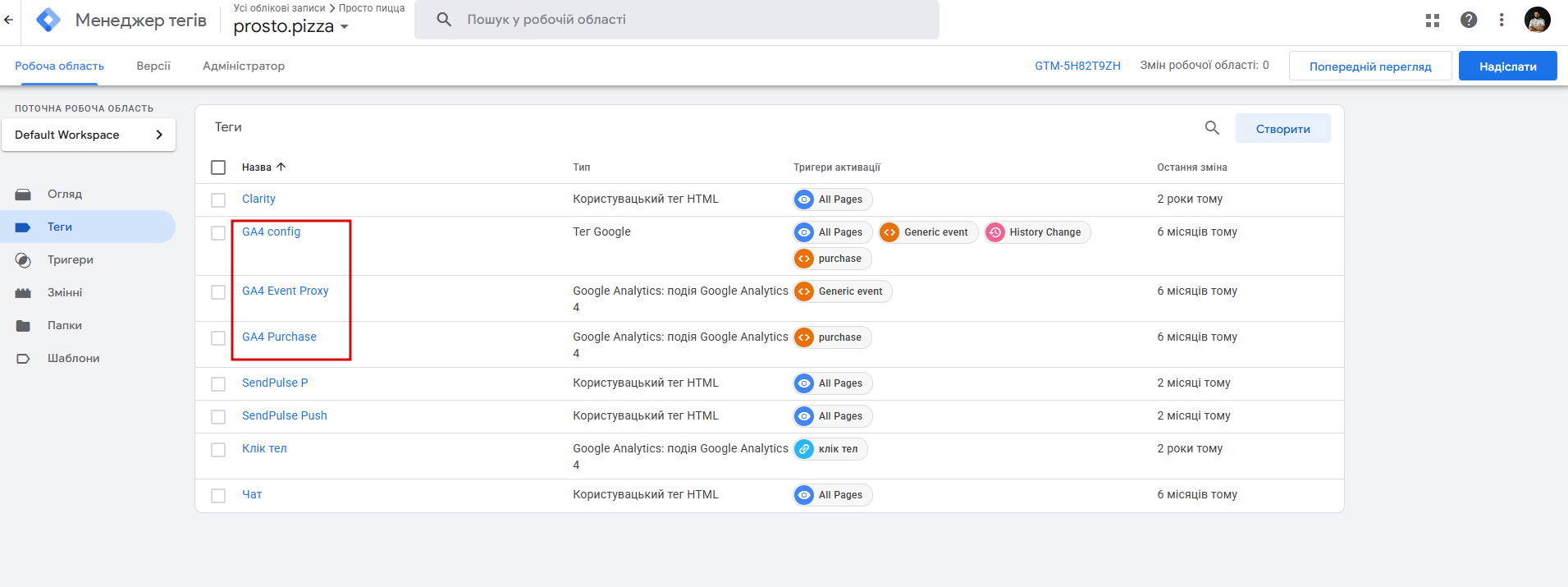This screenshot has height=587, width=1568.
Task: Click GA4 config All Pages trigger
Action: 833,232
